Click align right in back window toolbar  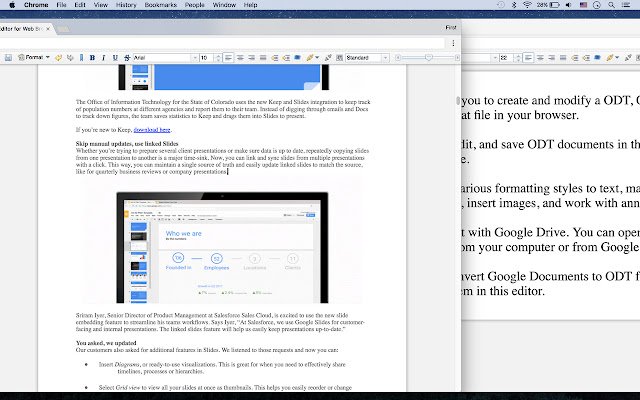(551, 58)
